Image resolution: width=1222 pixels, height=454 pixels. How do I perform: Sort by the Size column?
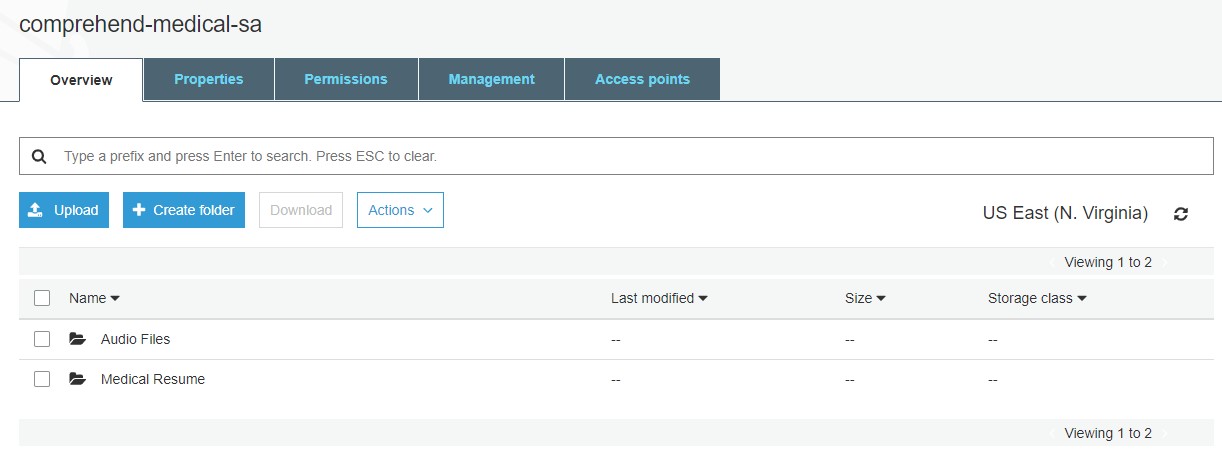coord(865,298)
